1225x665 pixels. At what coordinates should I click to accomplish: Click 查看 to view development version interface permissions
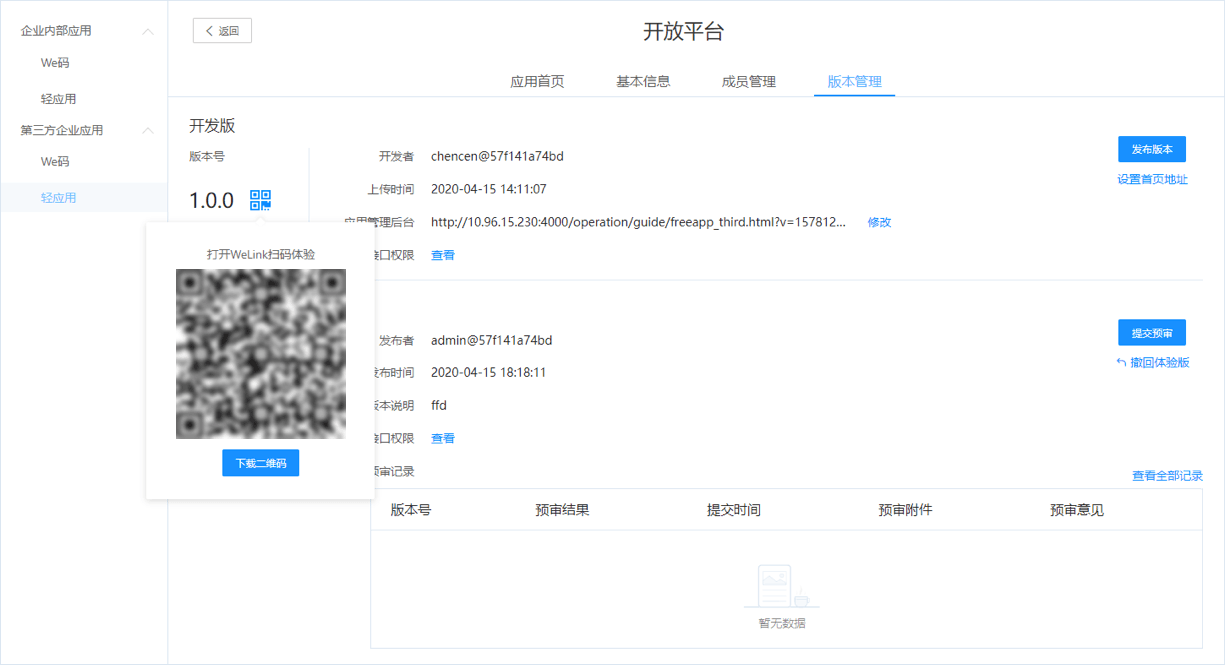click(x=442, y=255)
